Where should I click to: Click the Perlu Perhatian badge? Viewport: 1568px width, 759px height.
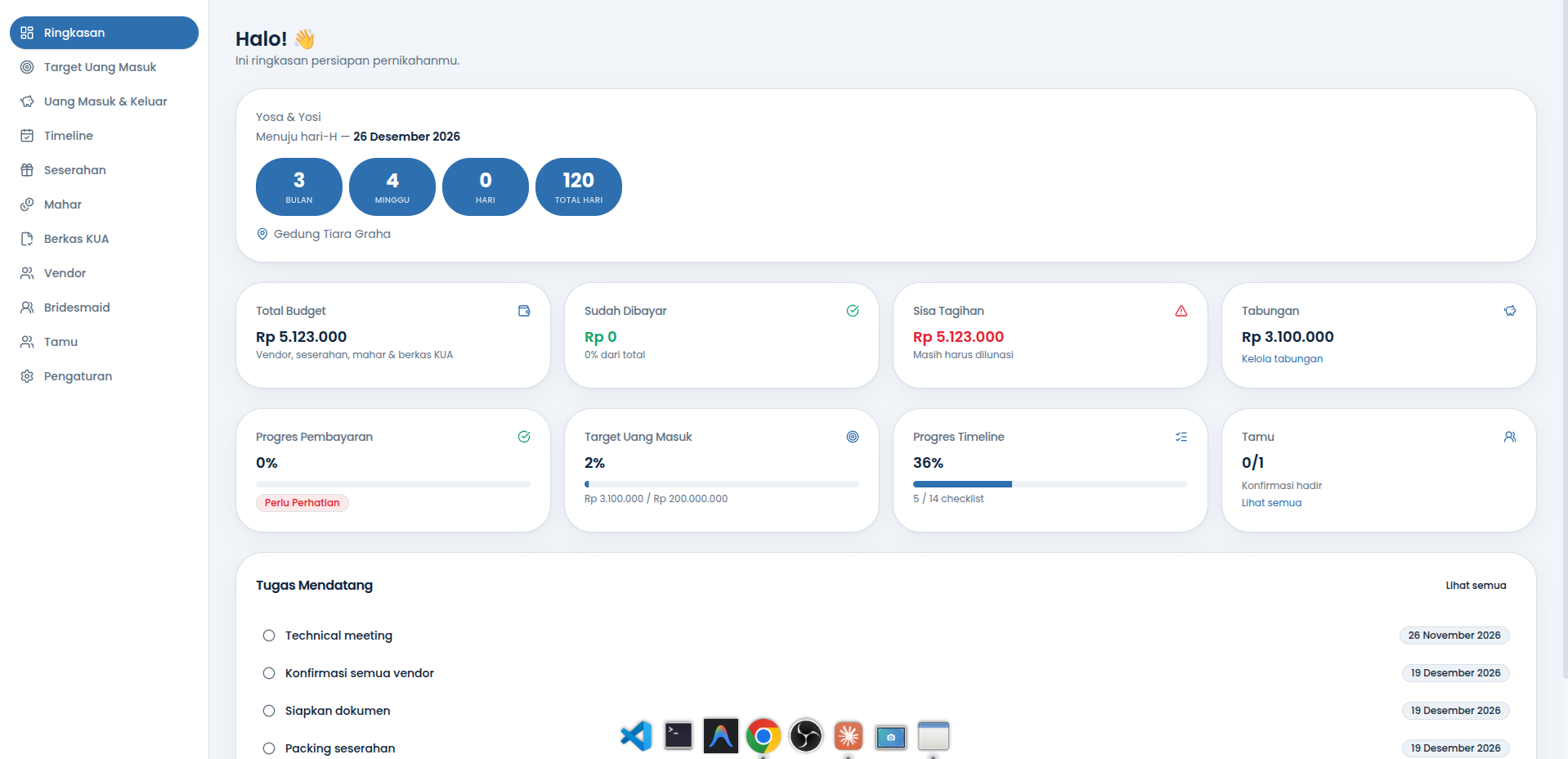click(x=302, y=503)
